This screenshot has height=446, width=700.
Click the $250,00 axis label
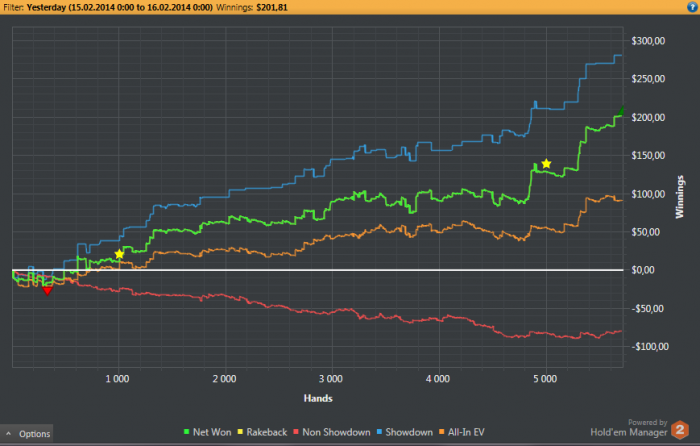click(648, 79)
